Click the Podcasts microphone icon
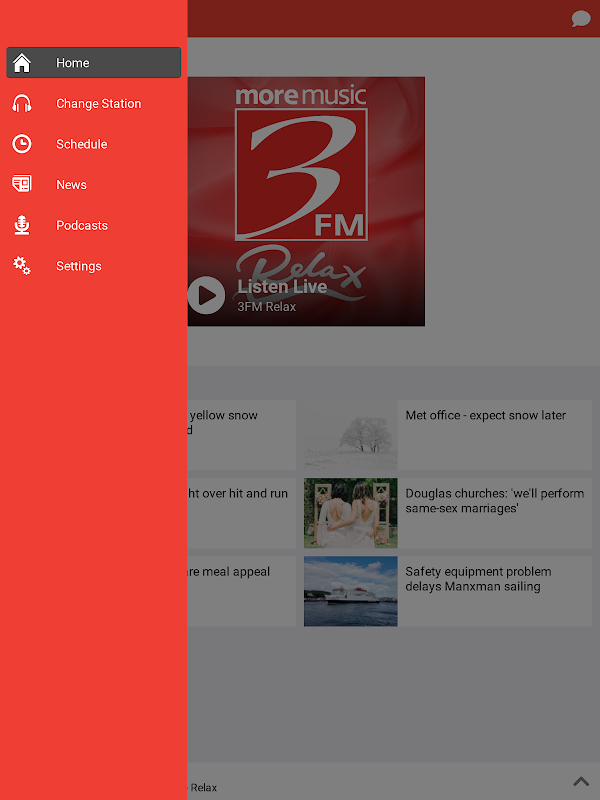The height and width of the screenshot is (800, 600). (x=22, y=225)
